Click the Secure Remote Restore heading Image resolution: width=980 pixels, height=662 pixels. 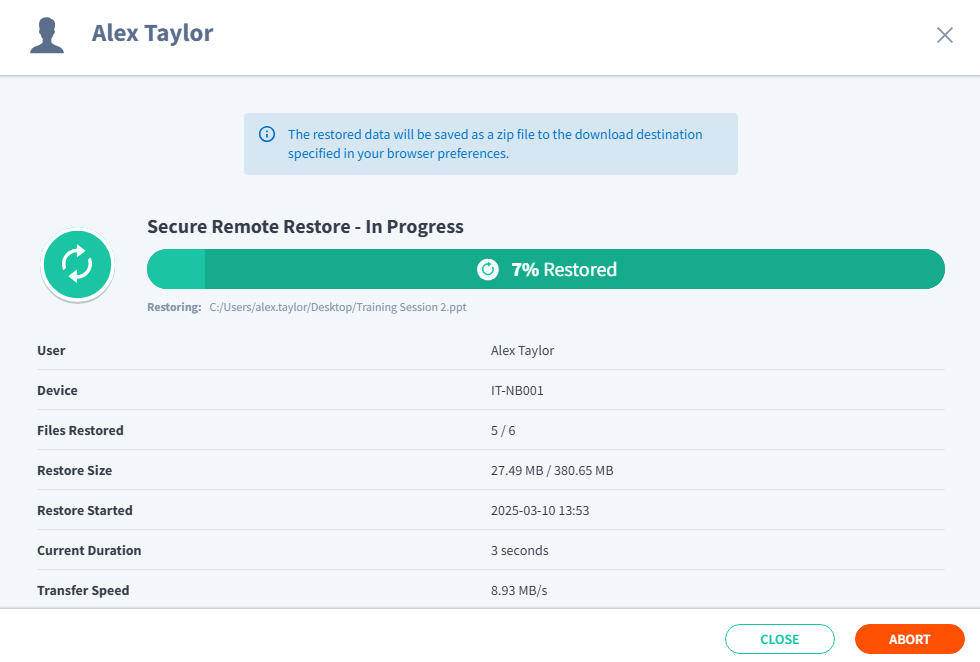pos(305,226)
